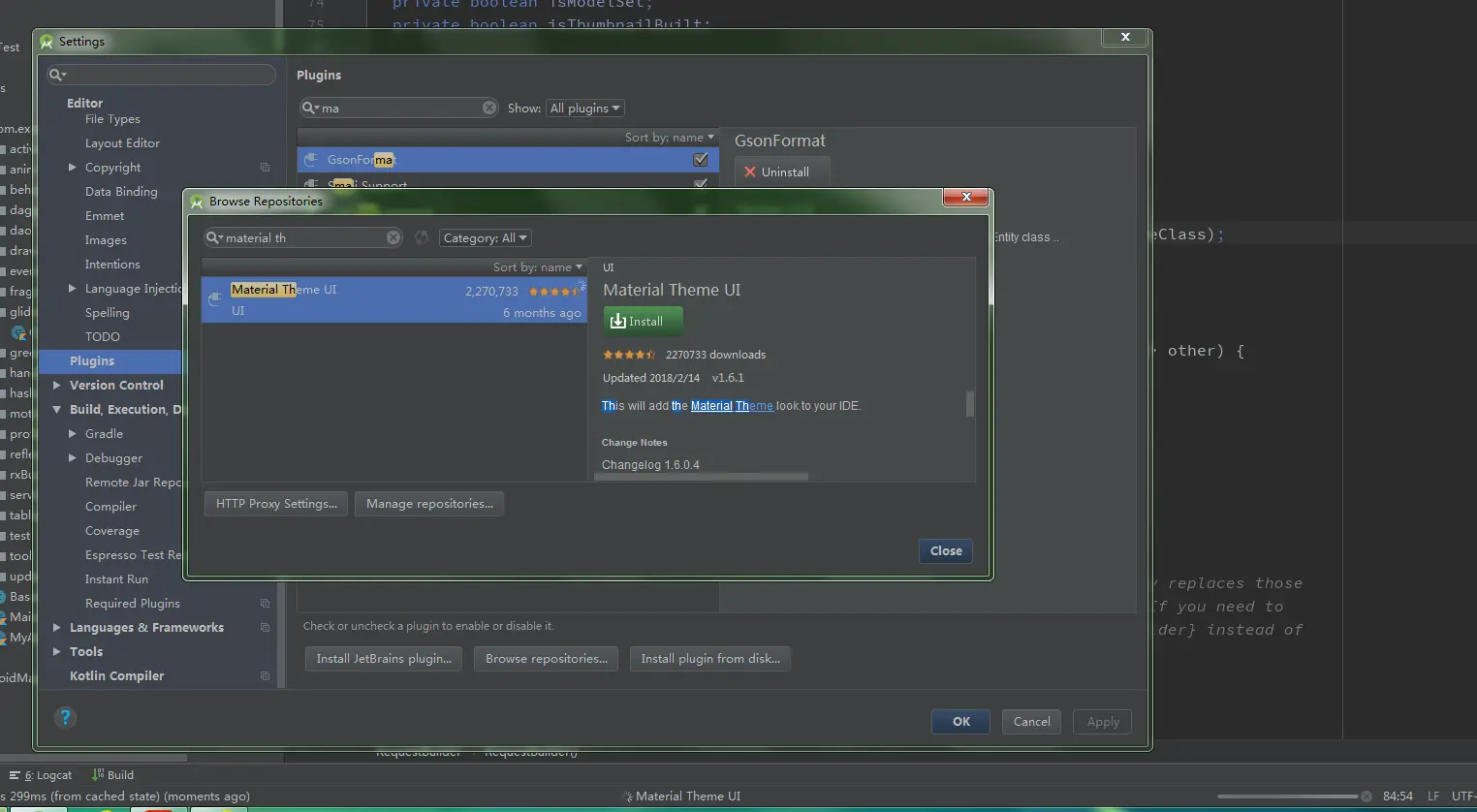1477x812 pixels.
Task: Focus the Settings sidebar search field
Action: click(x=163, y=75)
